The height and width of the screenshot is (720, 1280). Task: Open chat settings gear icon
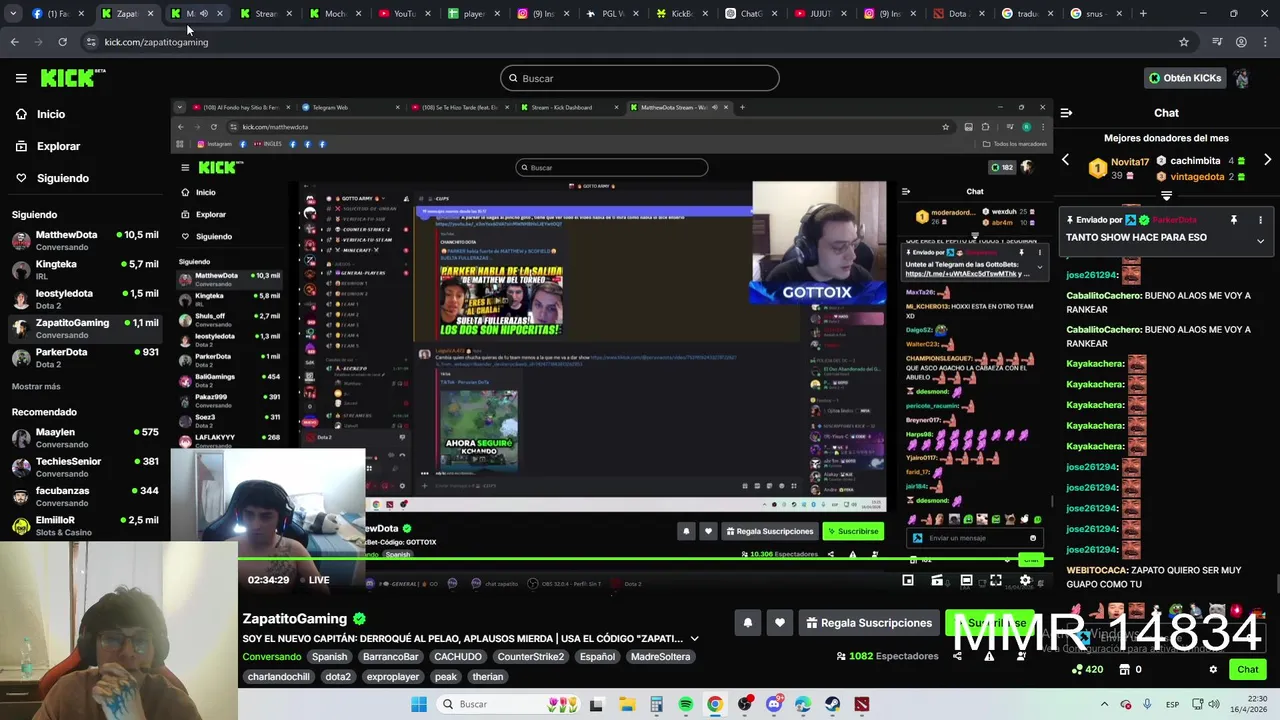[1213, 670]
